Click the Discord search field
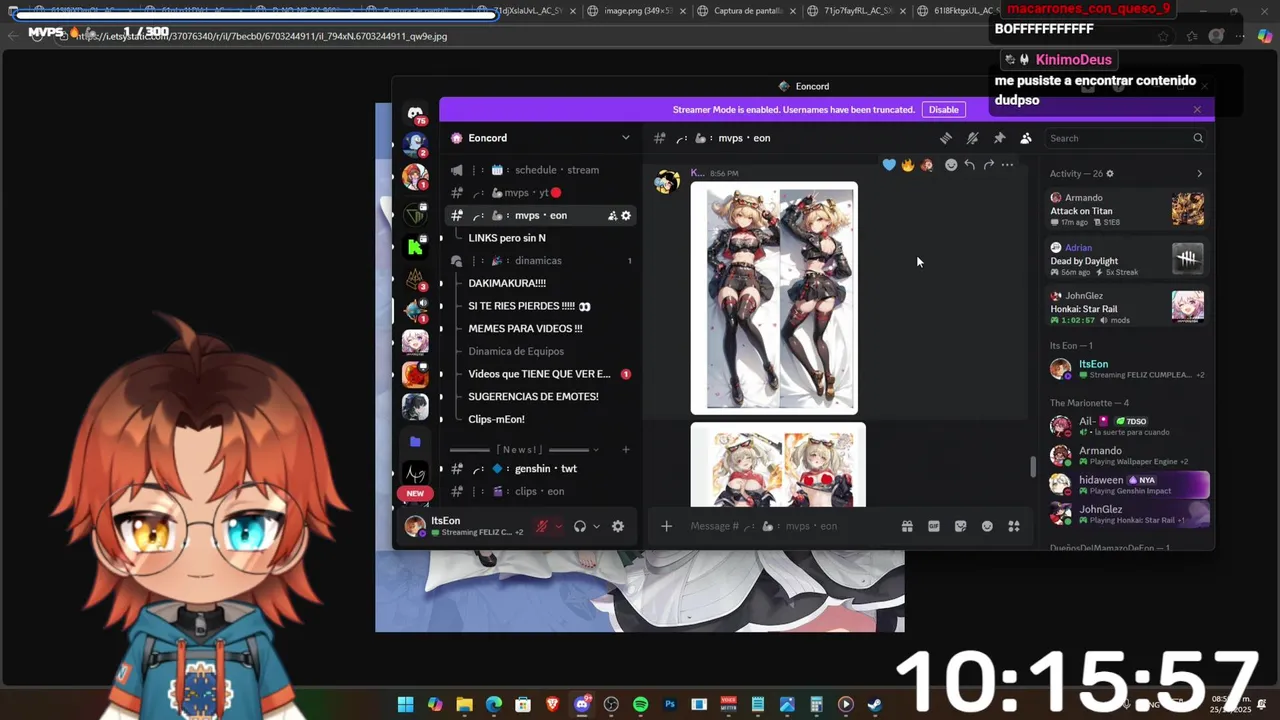The width and height of the screenshot is (1280, 720). (1125, 138)
